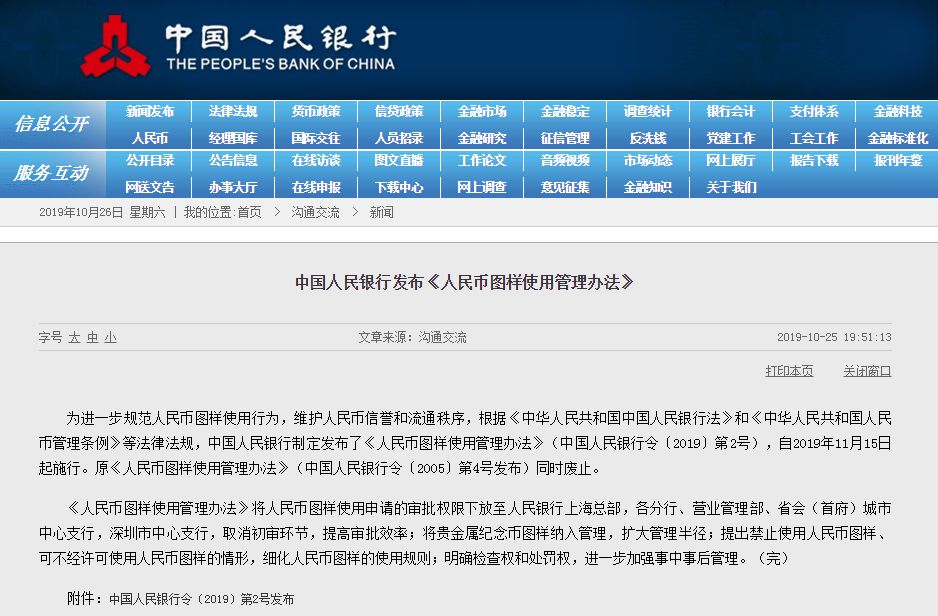Navigate to 人民币 section
938x616 pixels.
pos(150,138)
